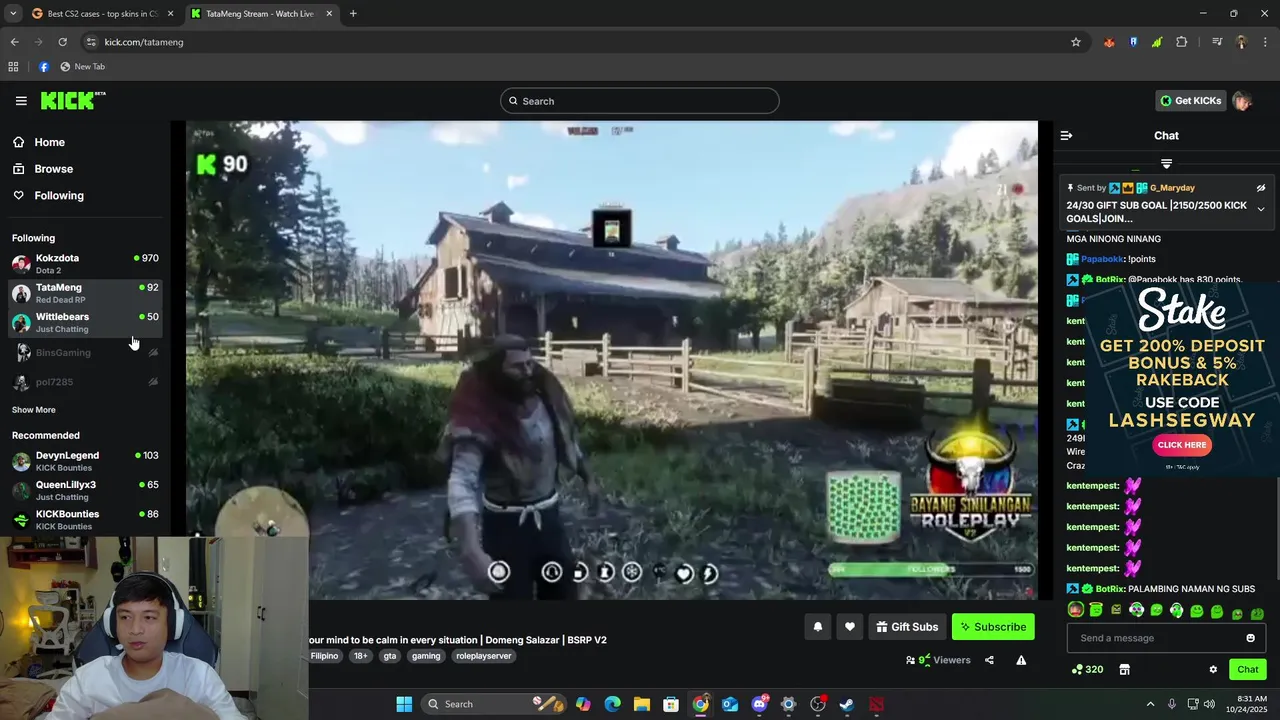Open Wittlebears channel in Following list

click(85, 322)
